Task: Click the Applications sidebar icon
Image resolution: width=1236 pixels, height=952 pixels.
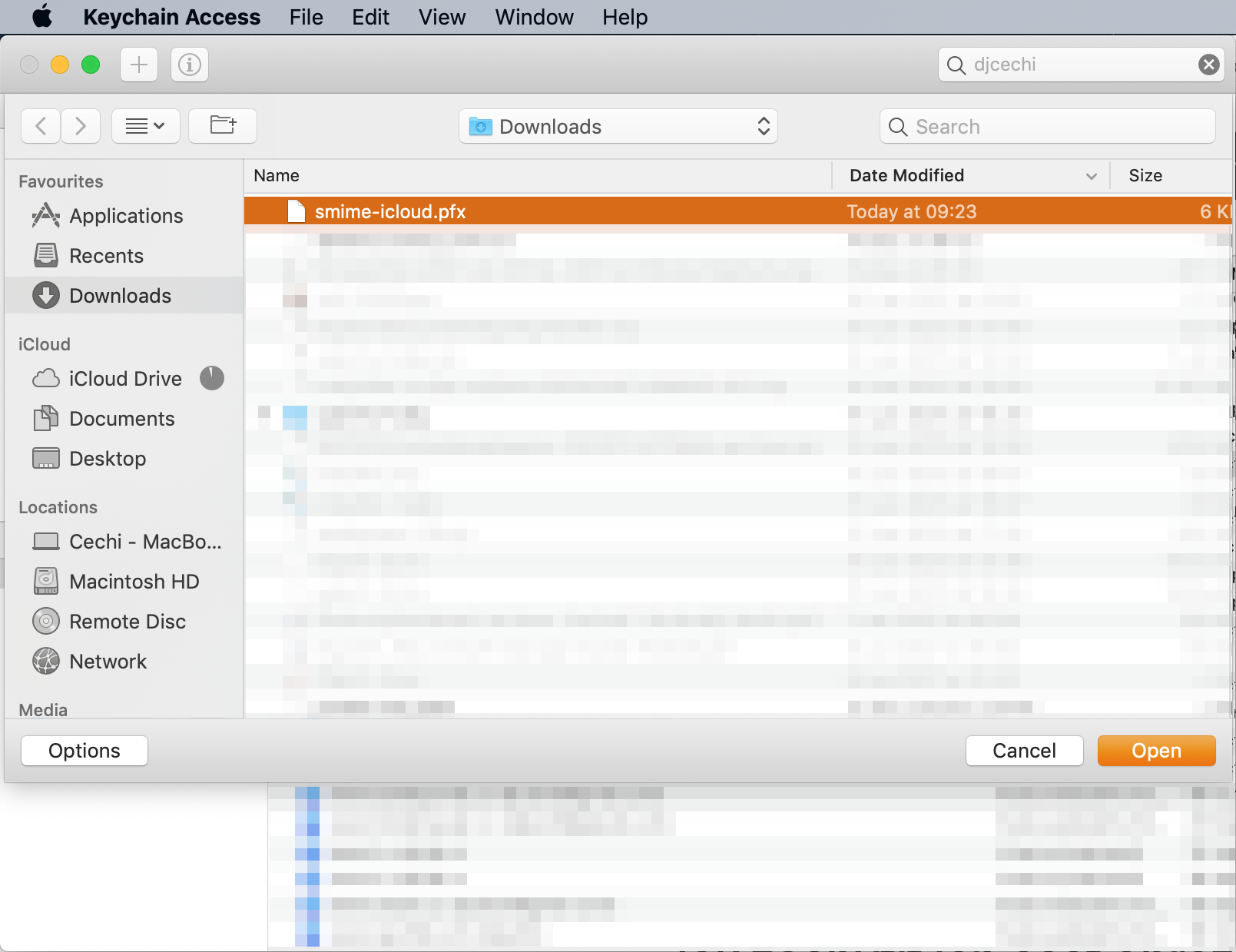Action: click(x=46, y=215)
